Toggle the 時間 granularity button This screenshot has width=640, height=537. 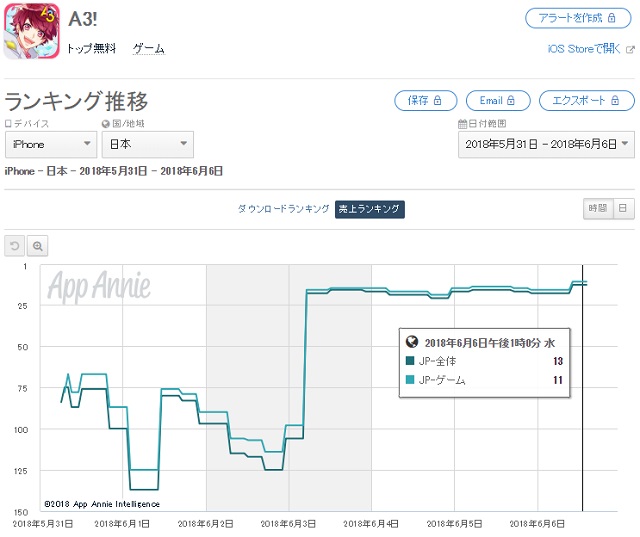pyautogui.click(x=598, y=209)
